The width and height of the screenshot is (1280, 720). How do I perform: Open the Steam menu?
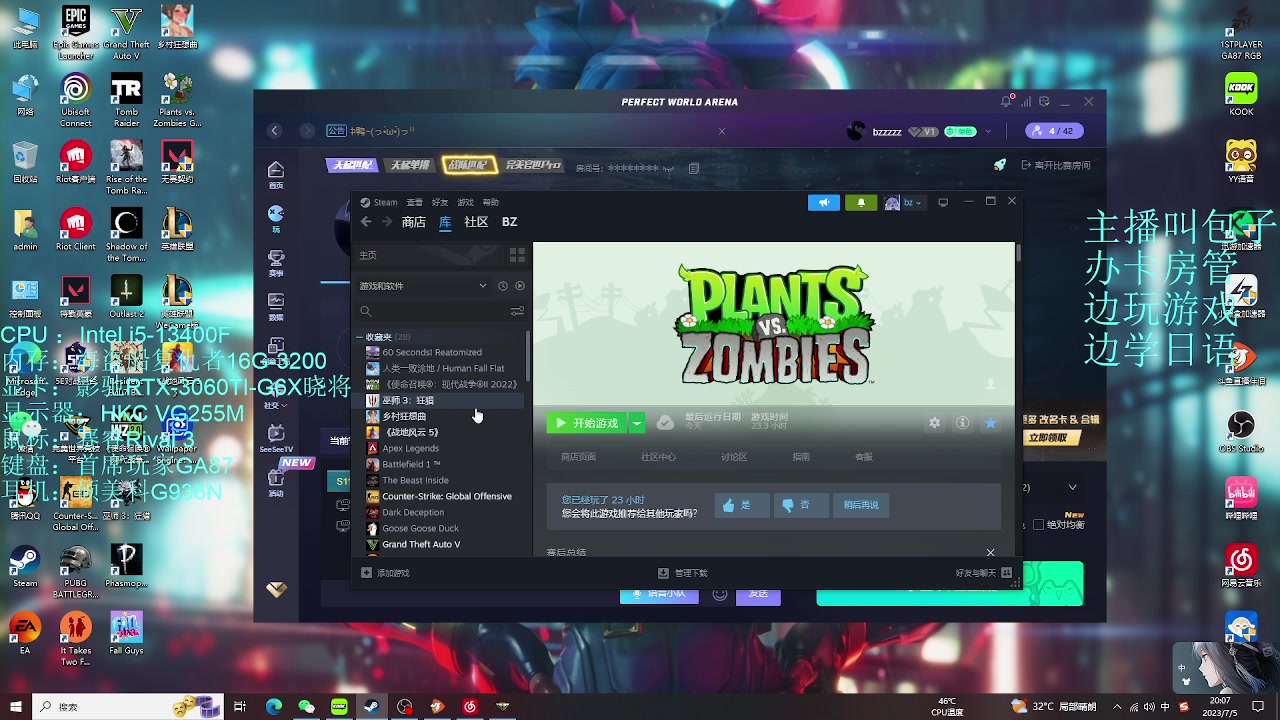pos(378,202)
